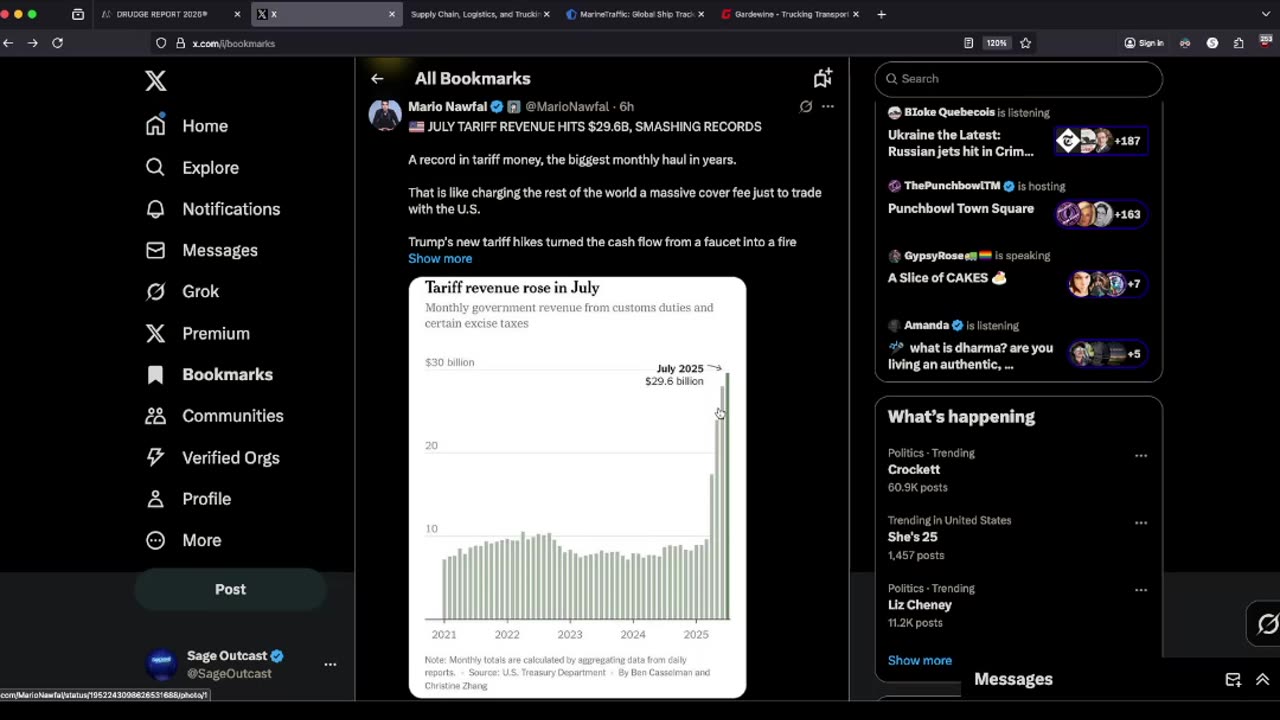The width and height of the screenshot is (1280, 720).
Task: Open the list all tabs dropdown
Action: 1266,14
